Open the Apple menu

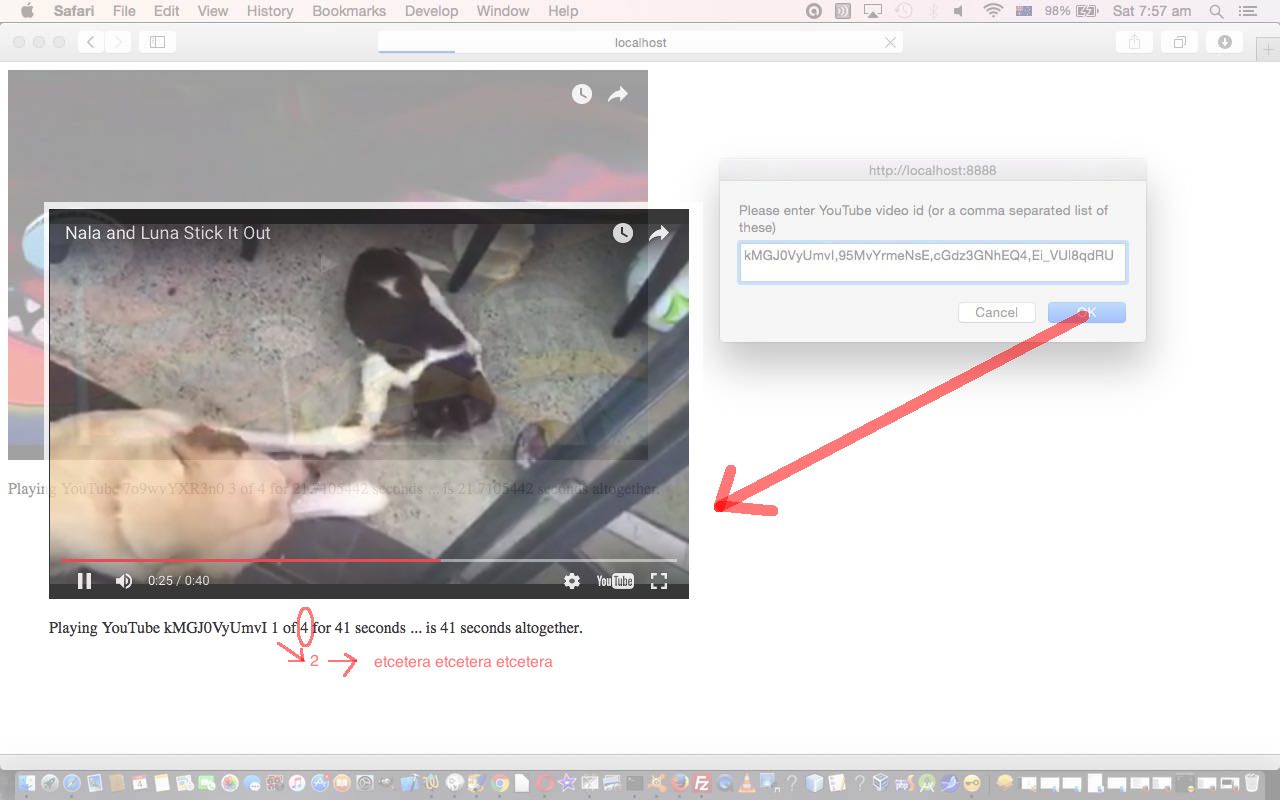coord(27,11)
